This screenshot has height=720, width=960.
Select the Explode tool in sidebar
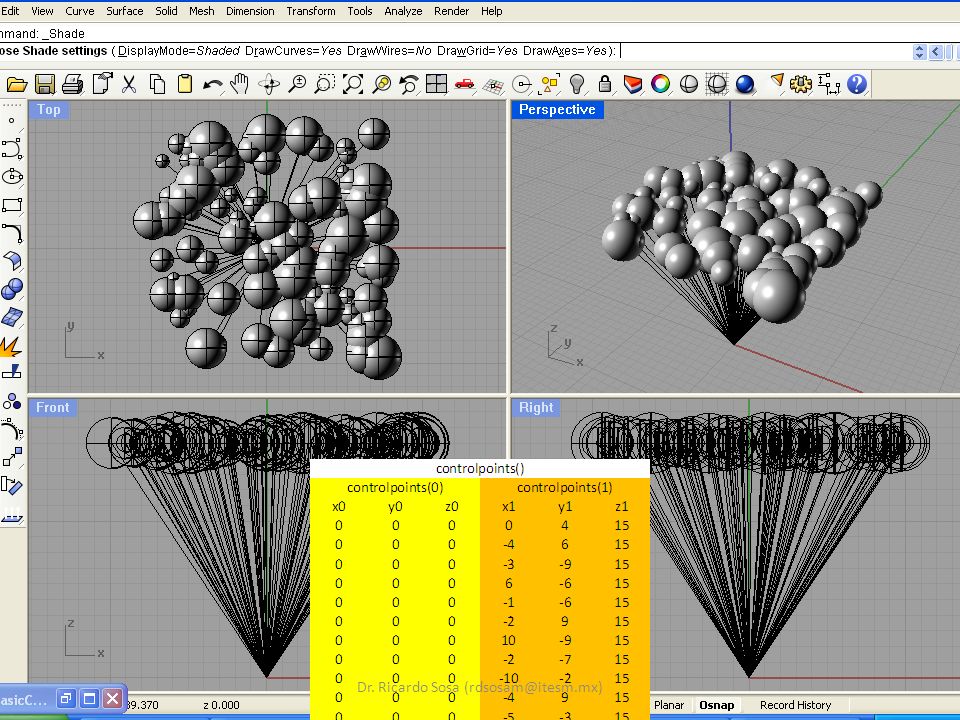pos(11,347)
